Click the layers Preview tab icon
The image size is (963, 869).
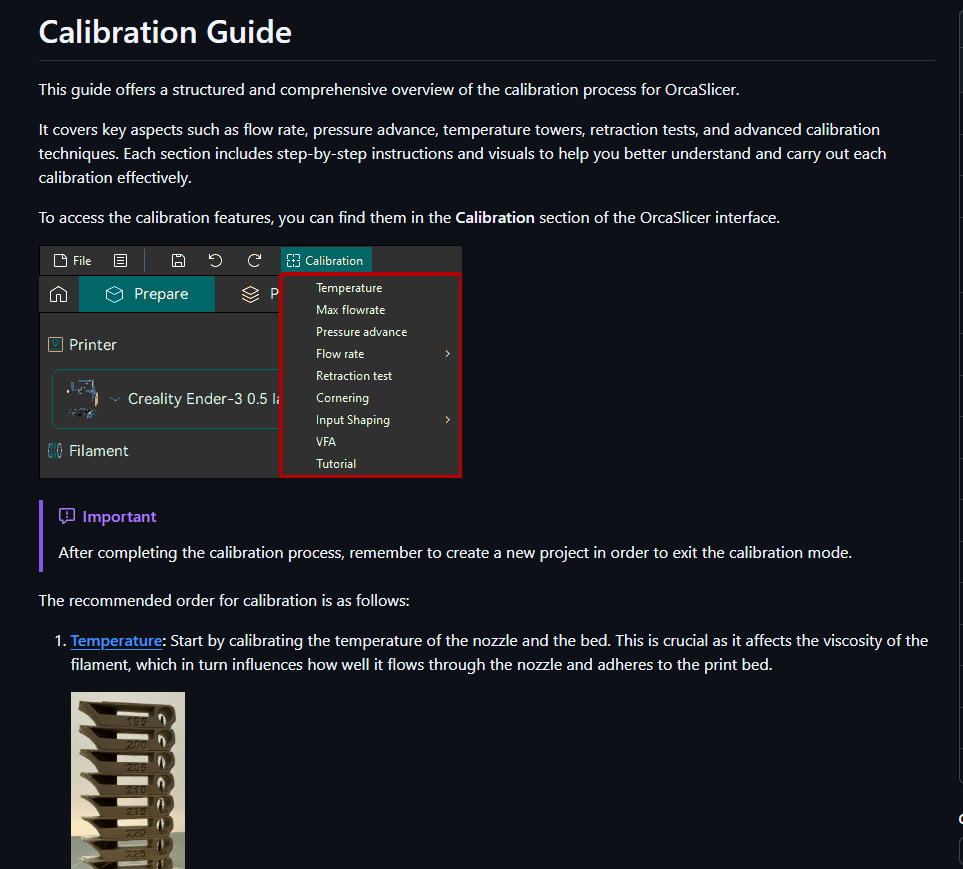[251, 295]
